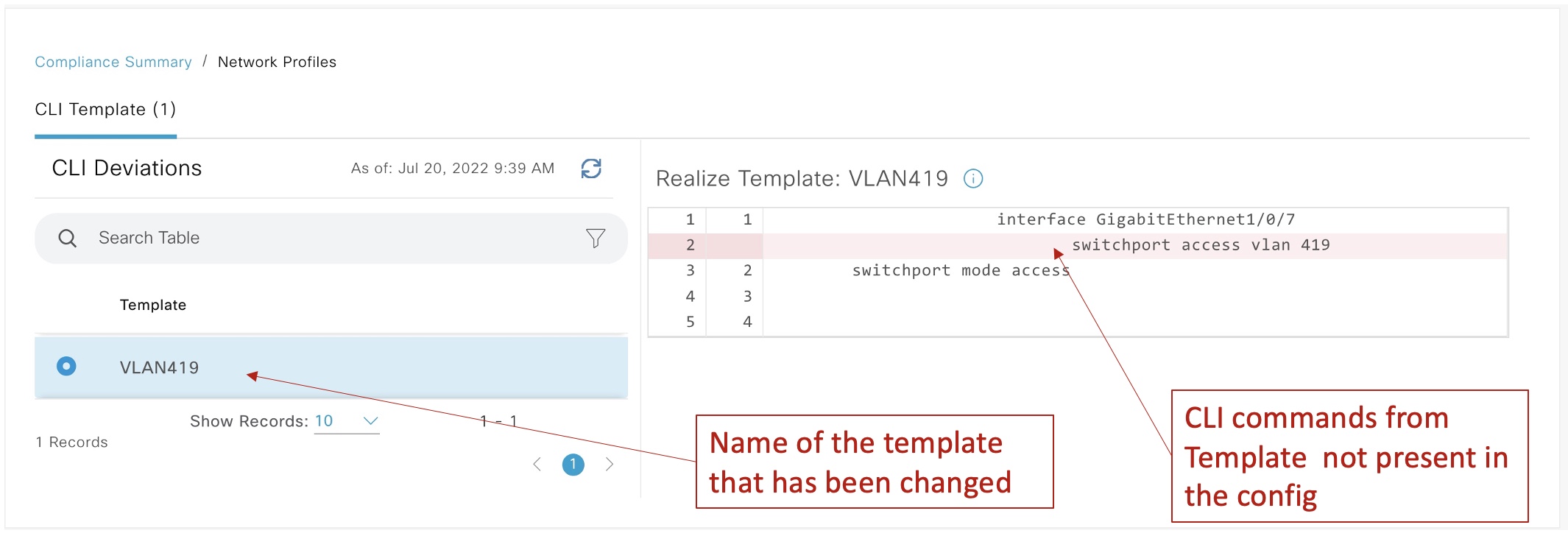Click the magnifying glass search icon
The height and width of the screenshot is (536, 1568).
tap(67, 238)
